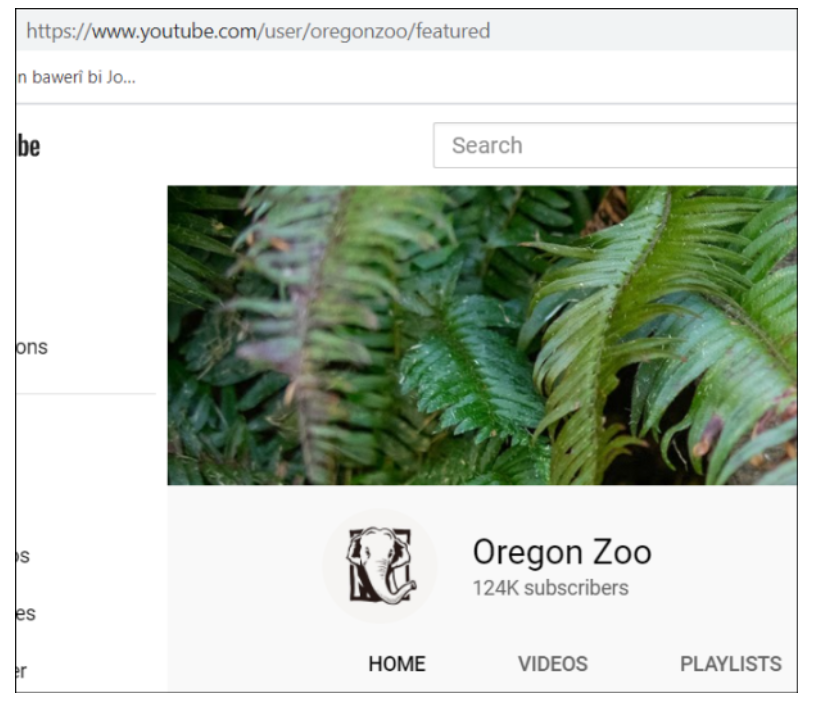Image resolution: width=814 pixels, height=706 pixels.
Task: Click the 124K subscribers text
Action: [x=551, y=588]
